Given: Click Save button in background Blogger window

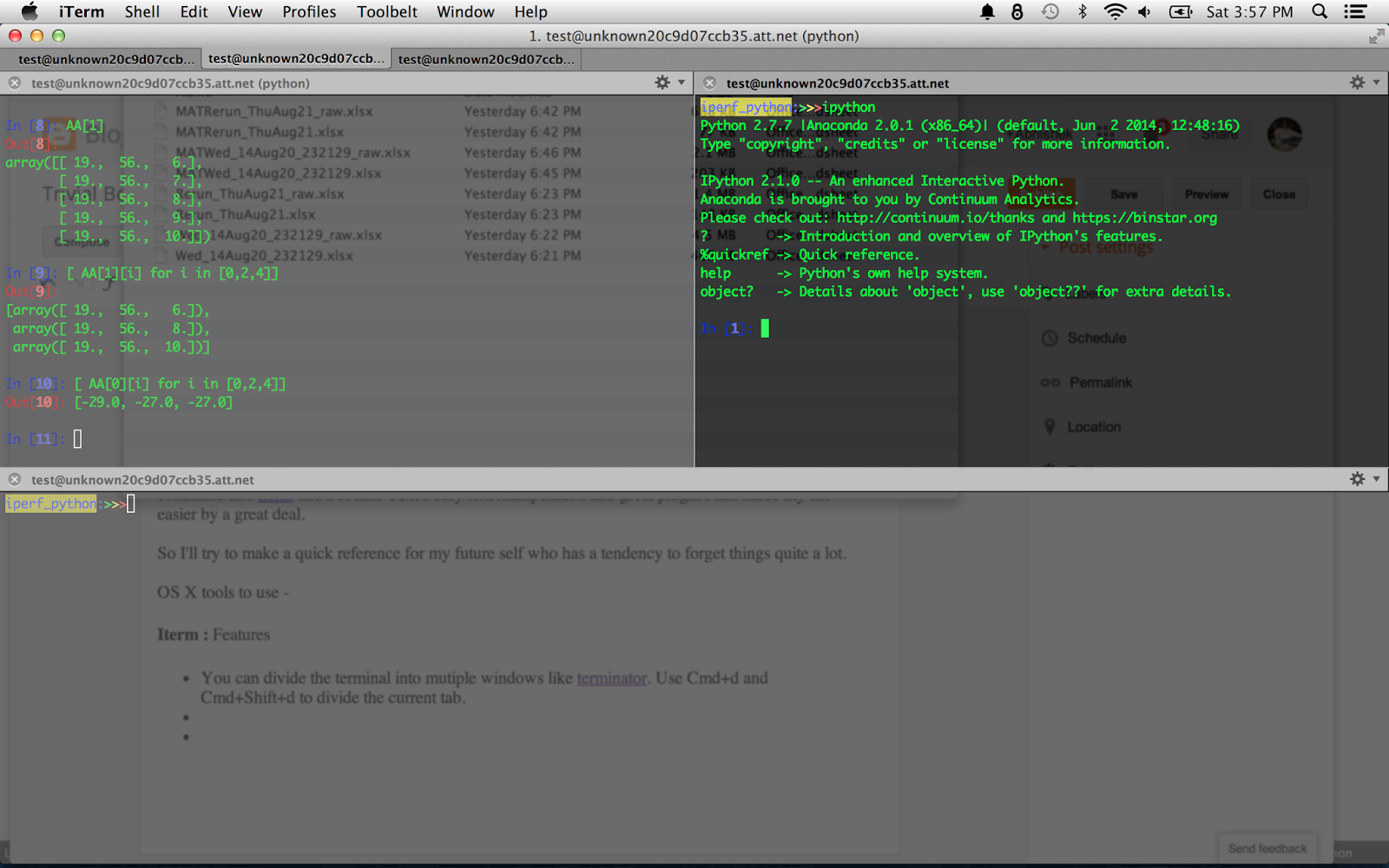Looking at the screenshot, I should (1123, 194).
